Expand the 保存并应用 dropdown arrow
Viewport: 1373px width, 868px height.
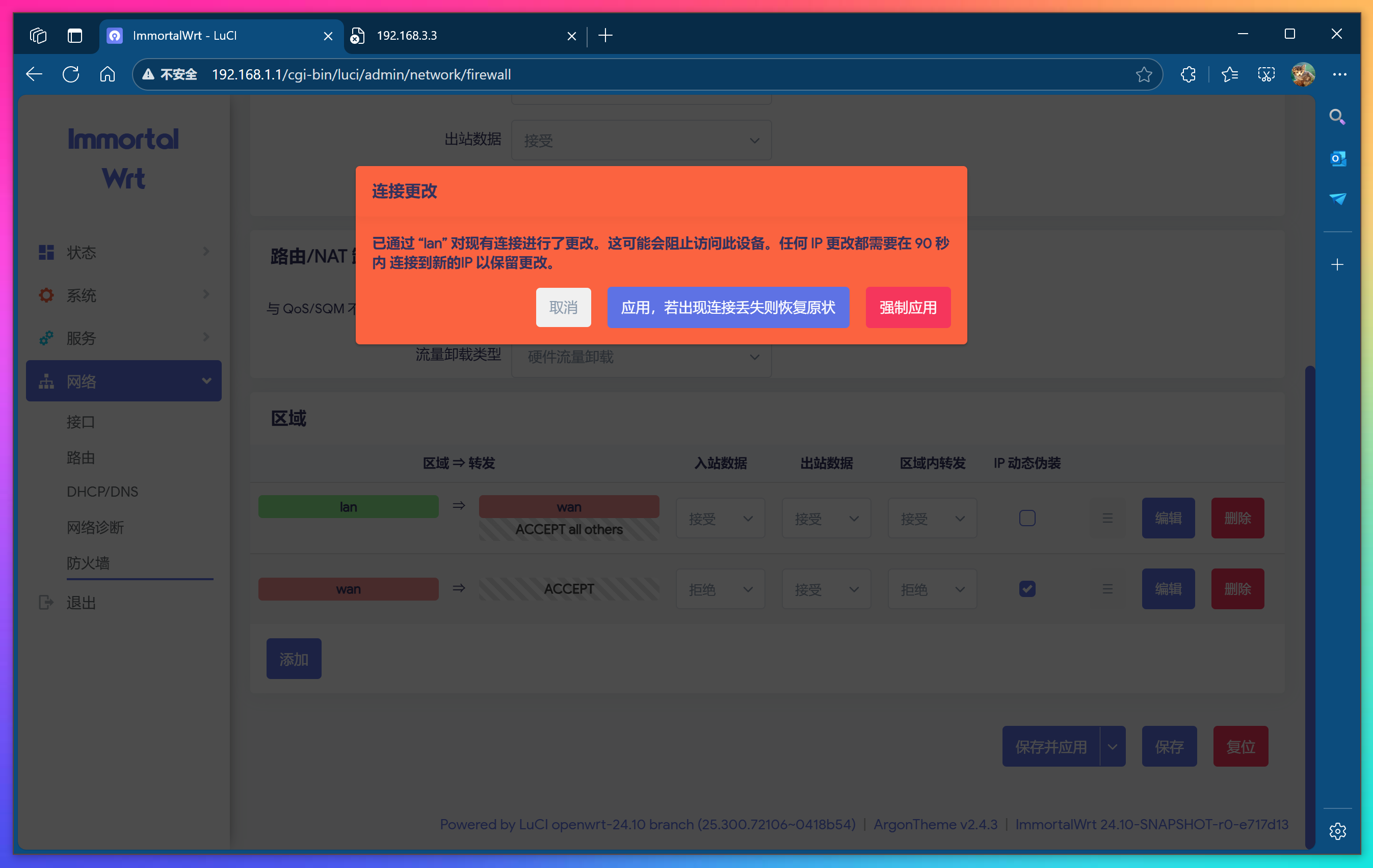[1112, 746]
